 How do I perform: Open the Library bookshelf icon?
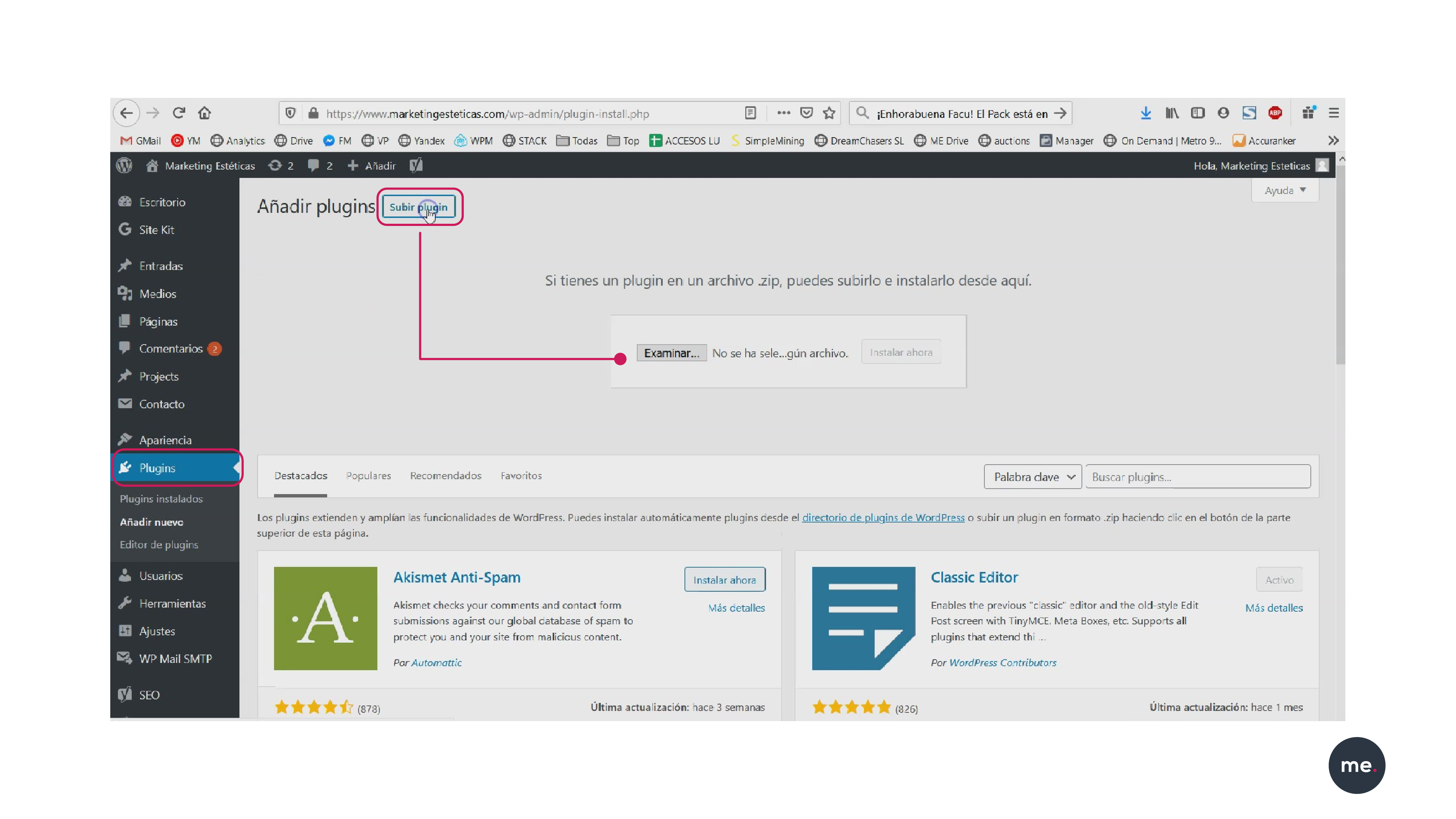coord(1172,113)
